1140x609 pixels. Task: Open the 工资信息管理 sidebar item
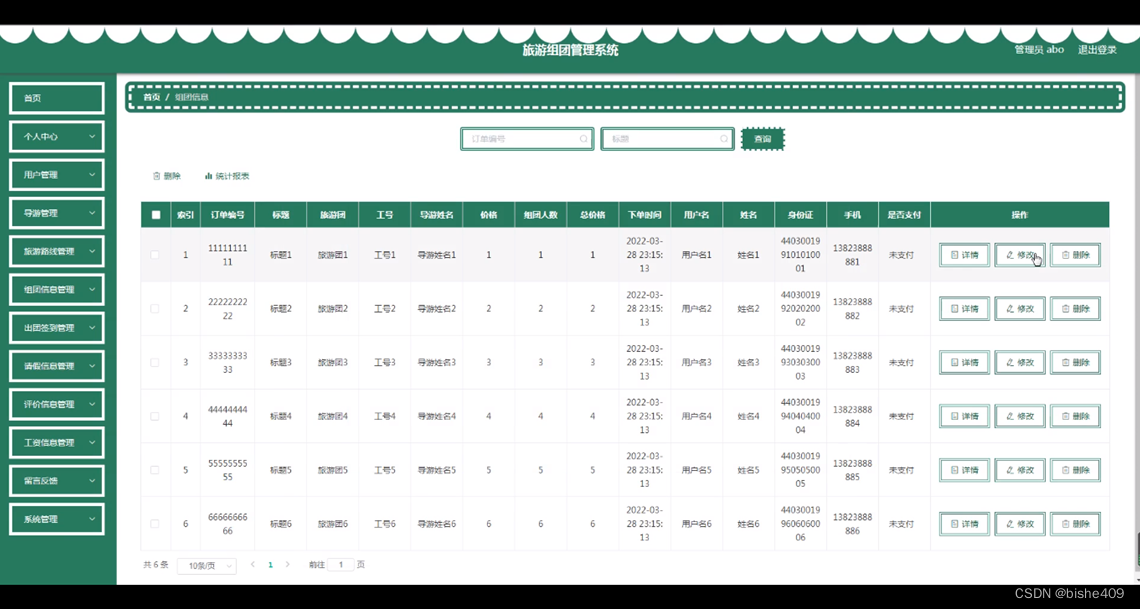coord(57,443)
